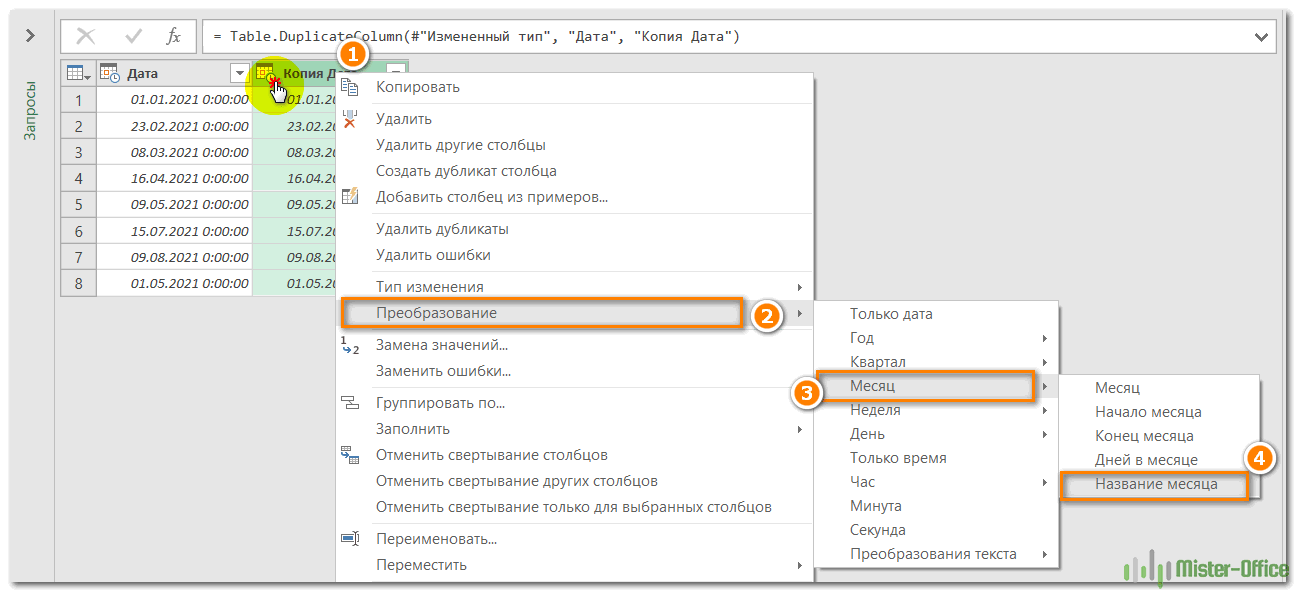Expand the formula bar with chevron
The width and height of the screenshot is (1297, 593).
coord(1260,37)
